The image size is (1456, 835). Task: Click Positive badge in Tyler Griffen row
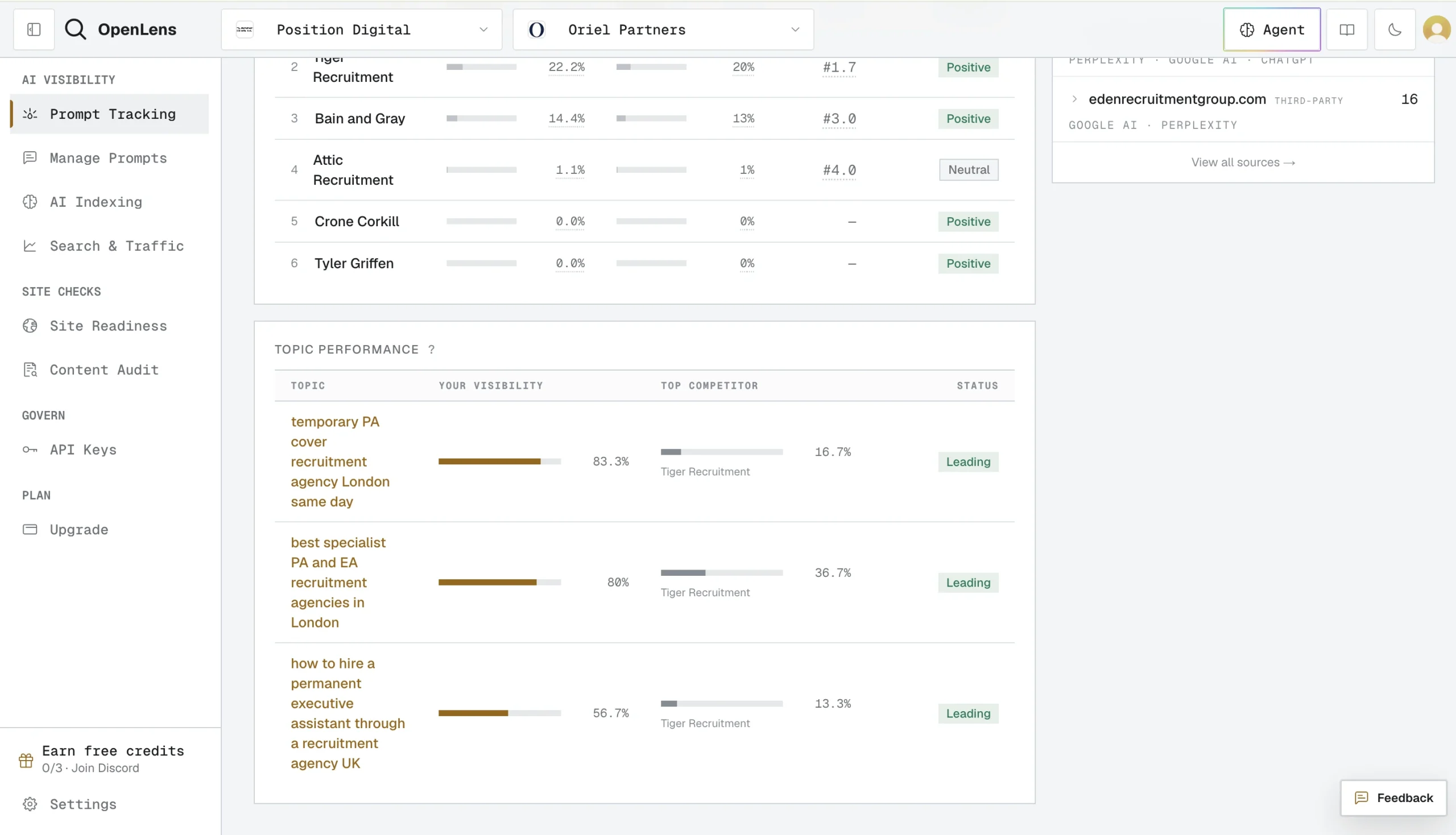969,264
